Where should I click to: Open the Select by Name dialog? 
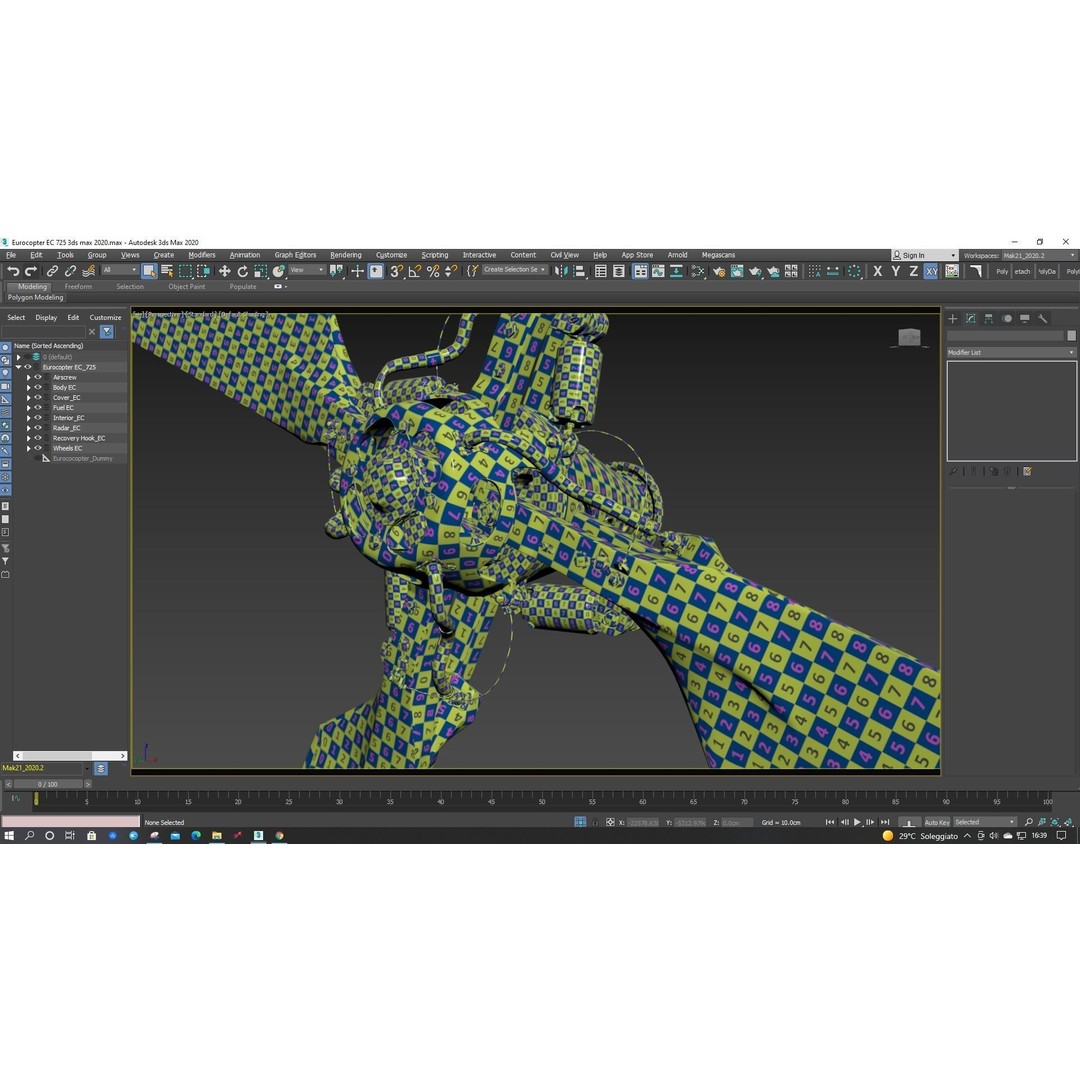click(x=167, y=271)
